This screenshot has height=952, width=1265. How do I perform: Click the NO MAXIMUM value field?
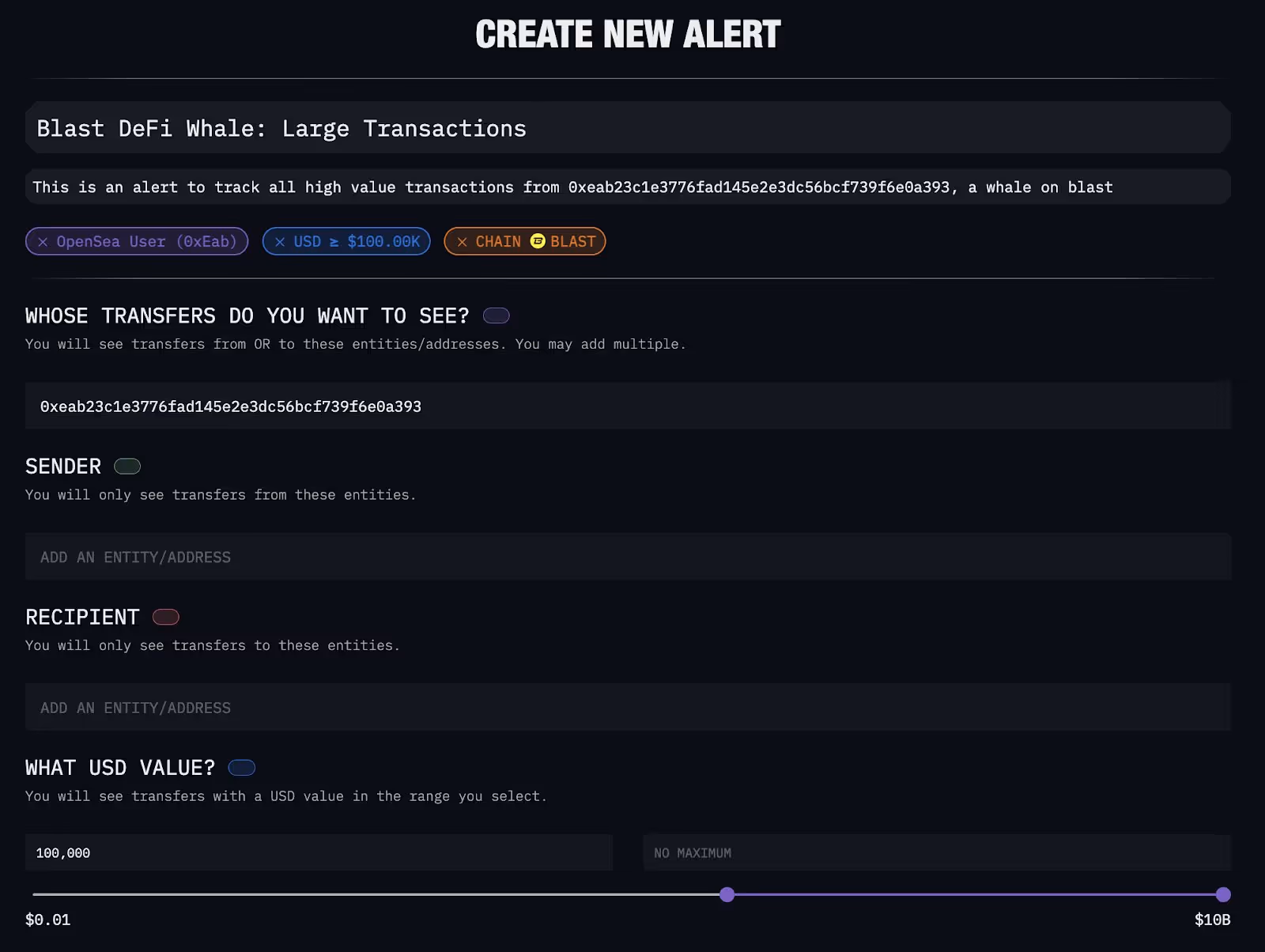point(937,853)
